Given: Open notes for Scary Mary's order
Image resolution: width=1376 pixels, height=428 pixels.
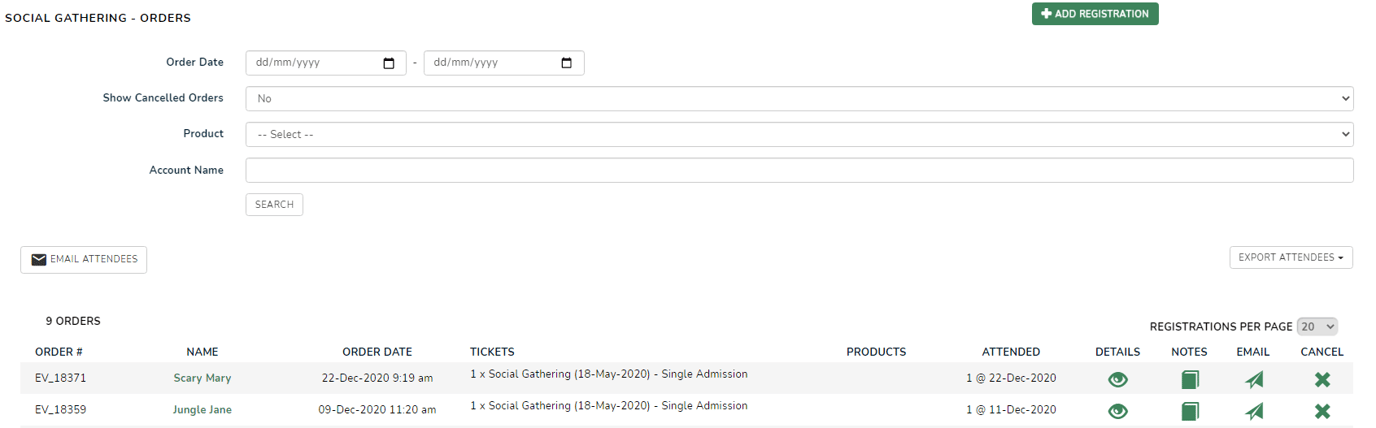Looking at the screenshot, I should click(x=1189, y=380).
